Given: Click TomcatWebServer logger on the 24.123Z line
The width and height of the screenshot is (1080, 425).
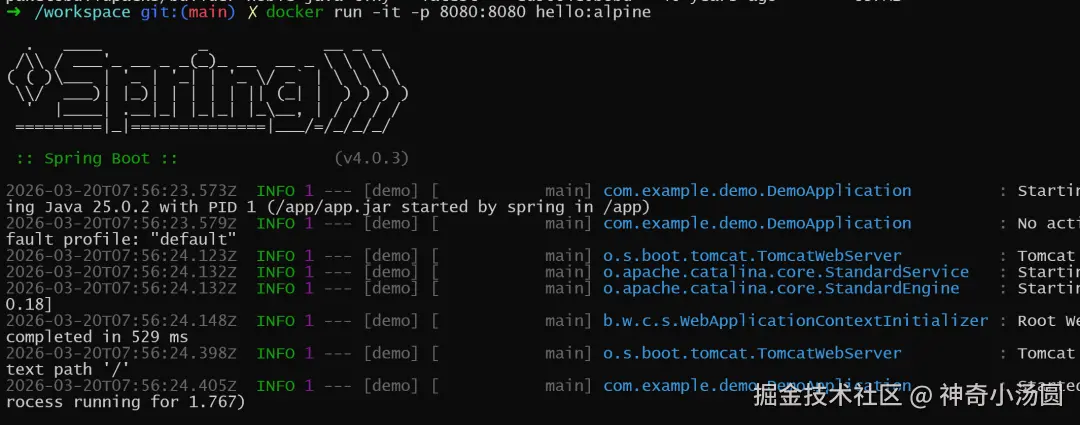Looking at the screenshot, I should click(752, 256).
